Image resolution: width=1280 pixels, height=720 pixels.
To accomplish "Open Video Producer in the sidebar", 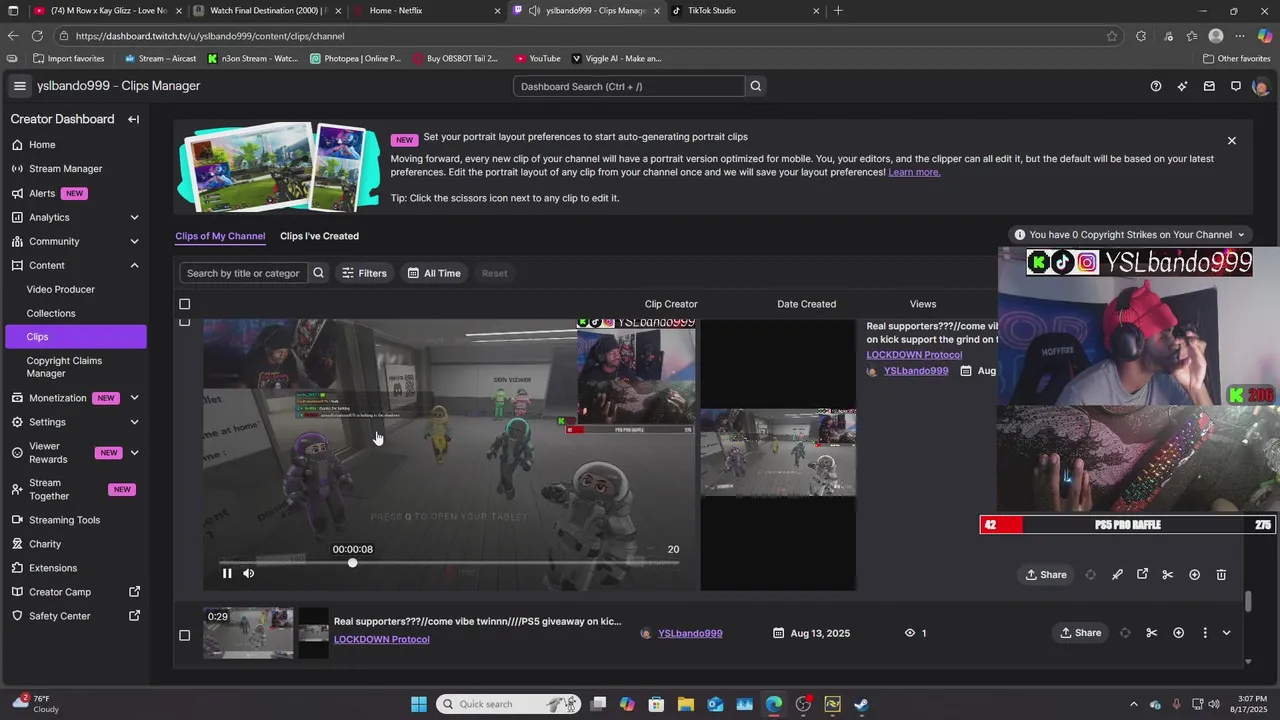I will 61,289.
